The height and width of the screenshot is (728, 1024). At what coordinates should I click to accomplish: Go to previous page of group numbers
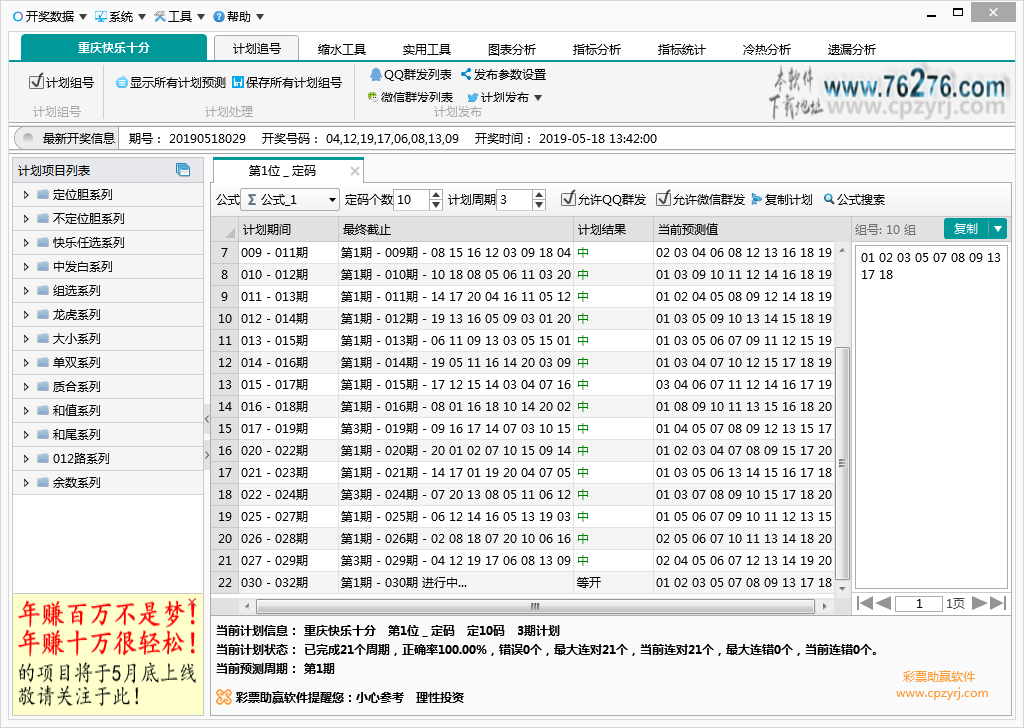883,603
